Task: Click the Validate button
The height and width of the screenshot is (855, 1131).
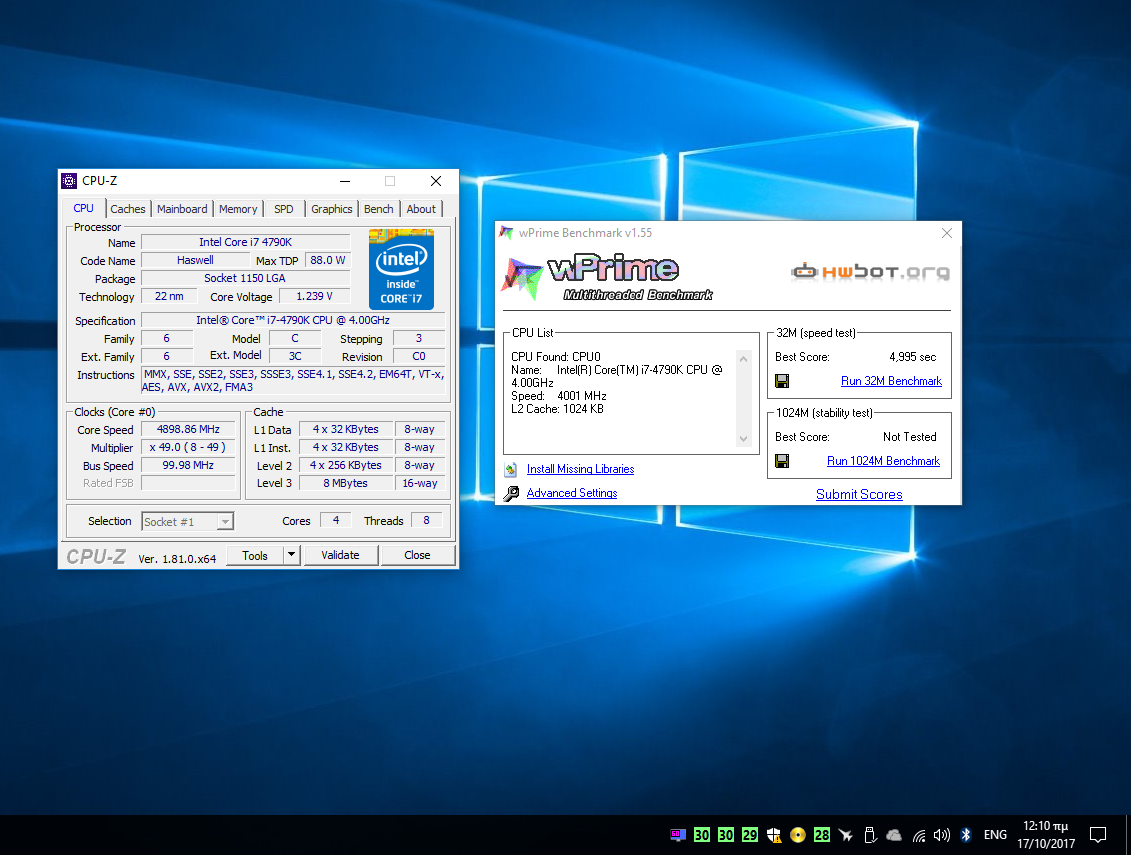Action: [340, 555]
